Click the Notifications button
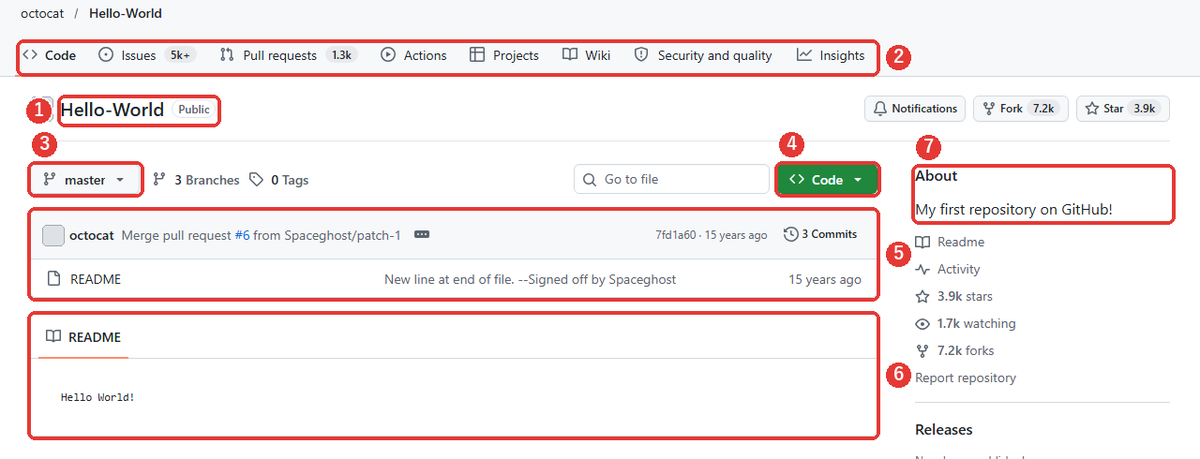The width and height of the screenshot is (1200, 459). point(915,109)
